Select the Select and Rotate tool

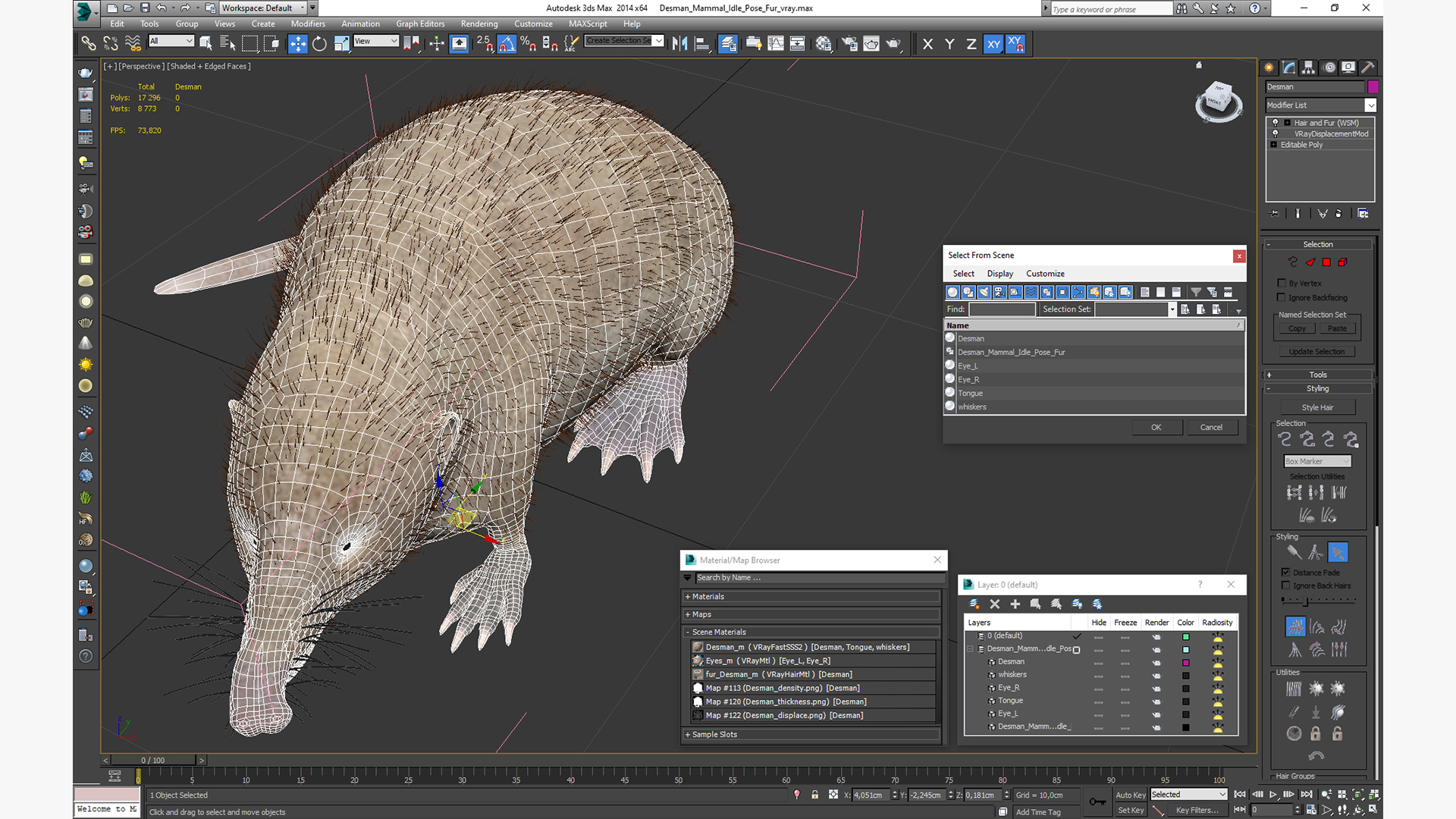tap(319, 44)
